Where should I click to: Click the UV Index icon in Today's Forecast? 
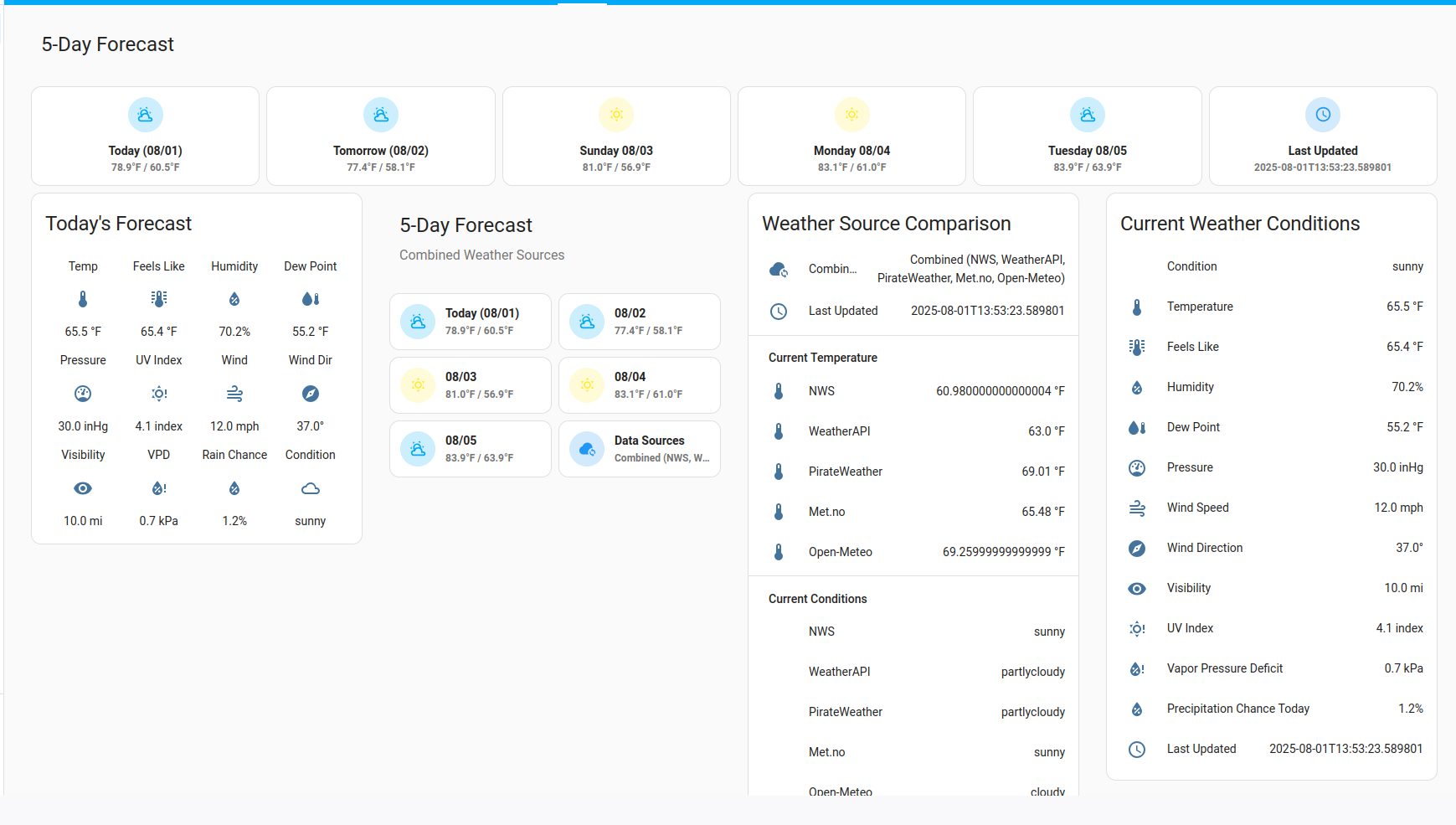pyautogui.click(x=159, y=394)
